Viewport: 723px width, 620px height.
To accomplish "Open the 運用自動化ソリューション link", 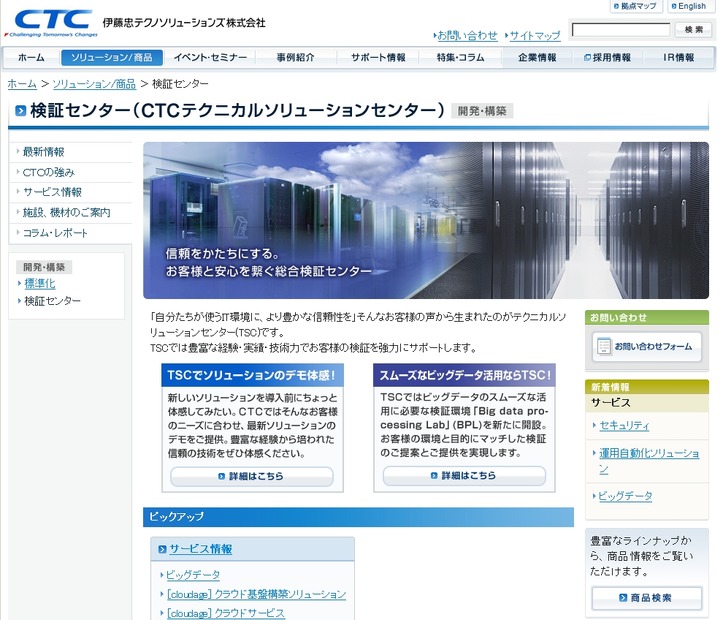I will 649,461.
